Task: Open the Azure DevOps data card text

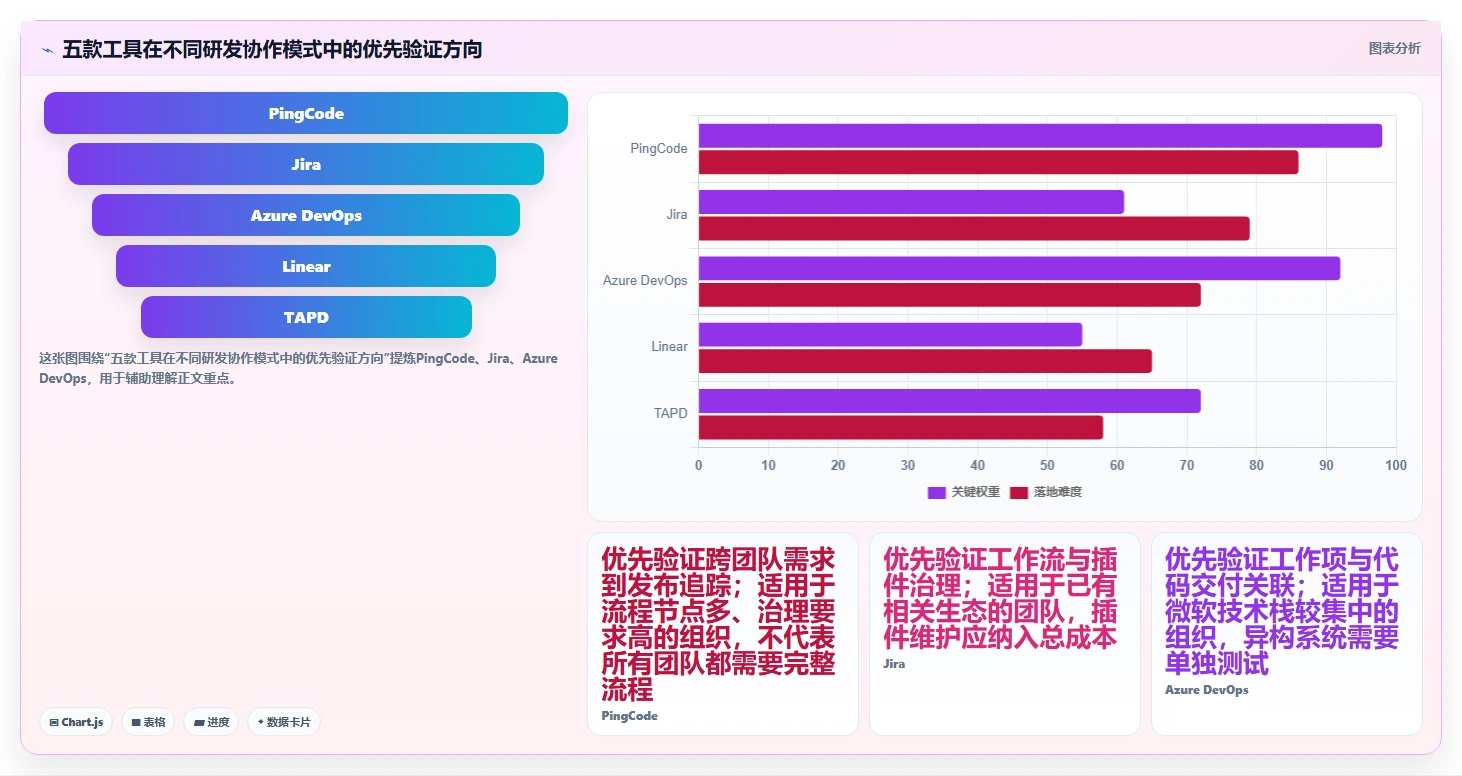Action: [x=1282, y=611]
